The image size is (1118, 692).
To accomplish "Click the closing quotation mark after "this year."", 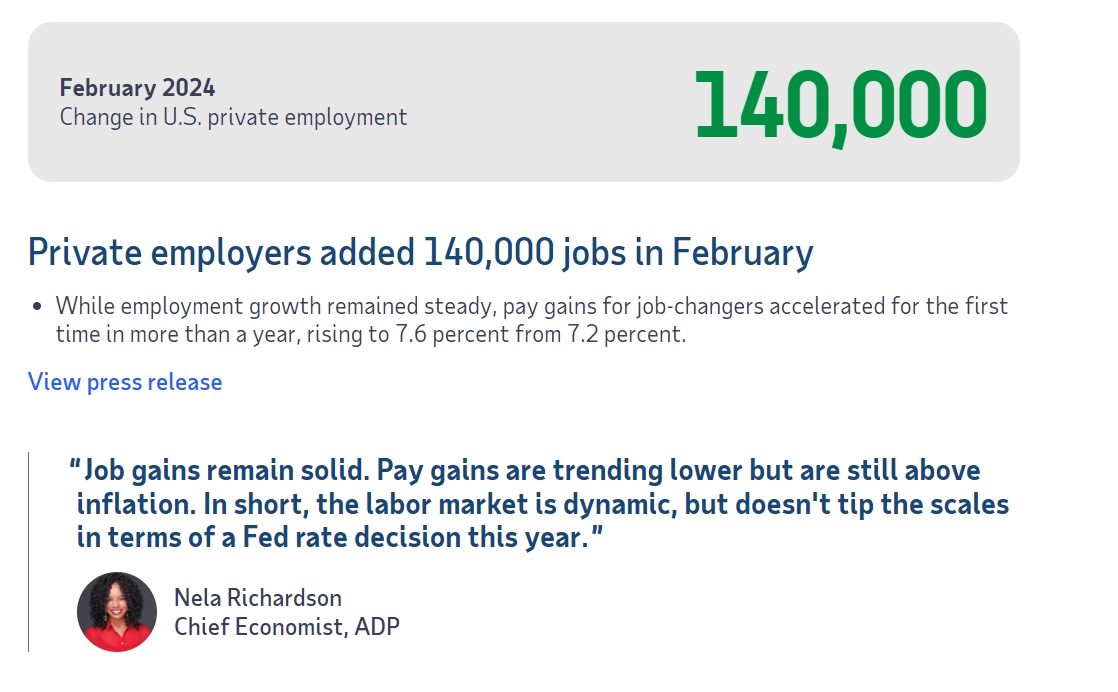I will (596, 537).
